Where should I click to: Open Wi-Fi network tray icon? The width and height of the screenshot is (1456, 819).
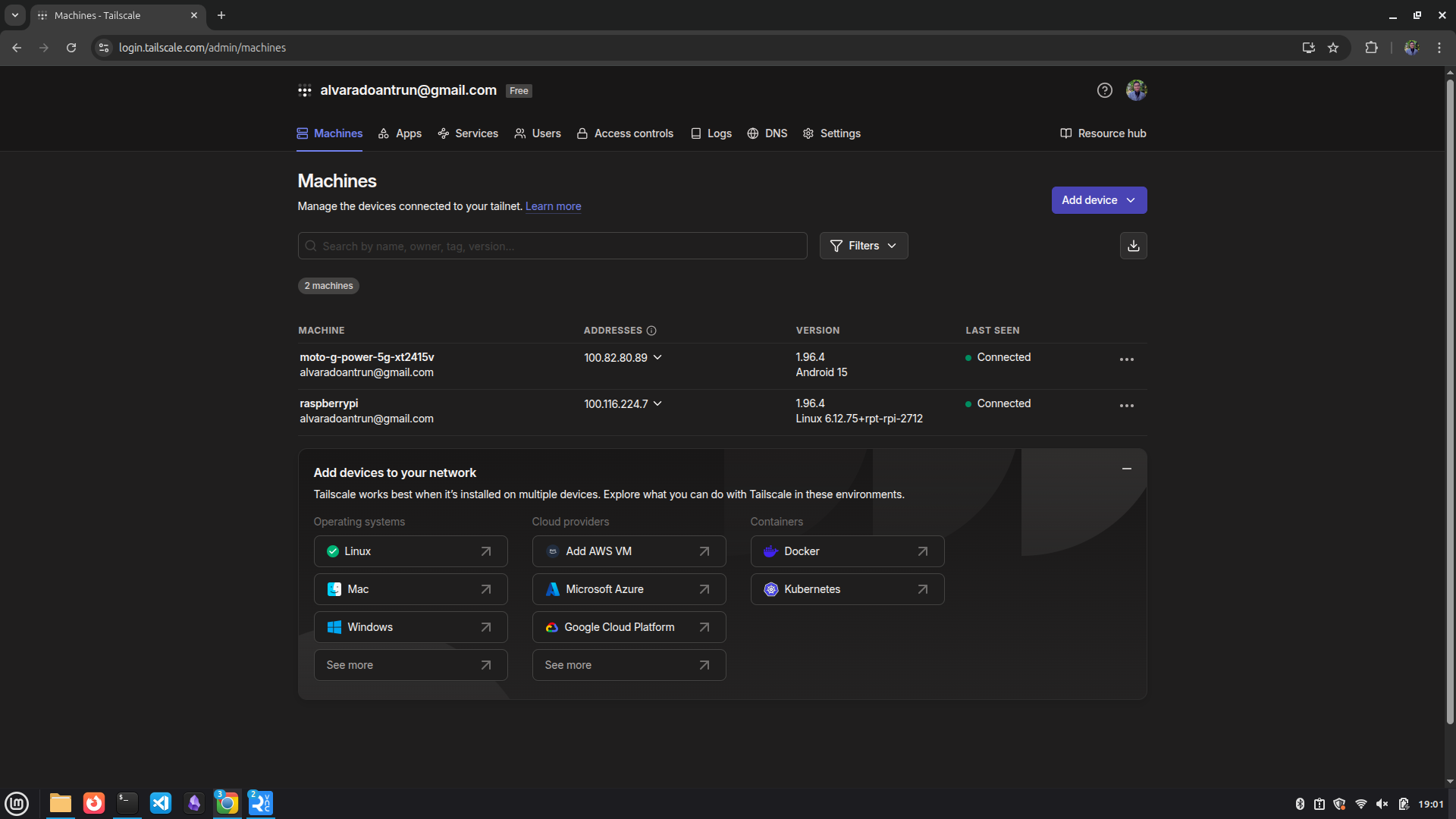tap(1361, 804)
